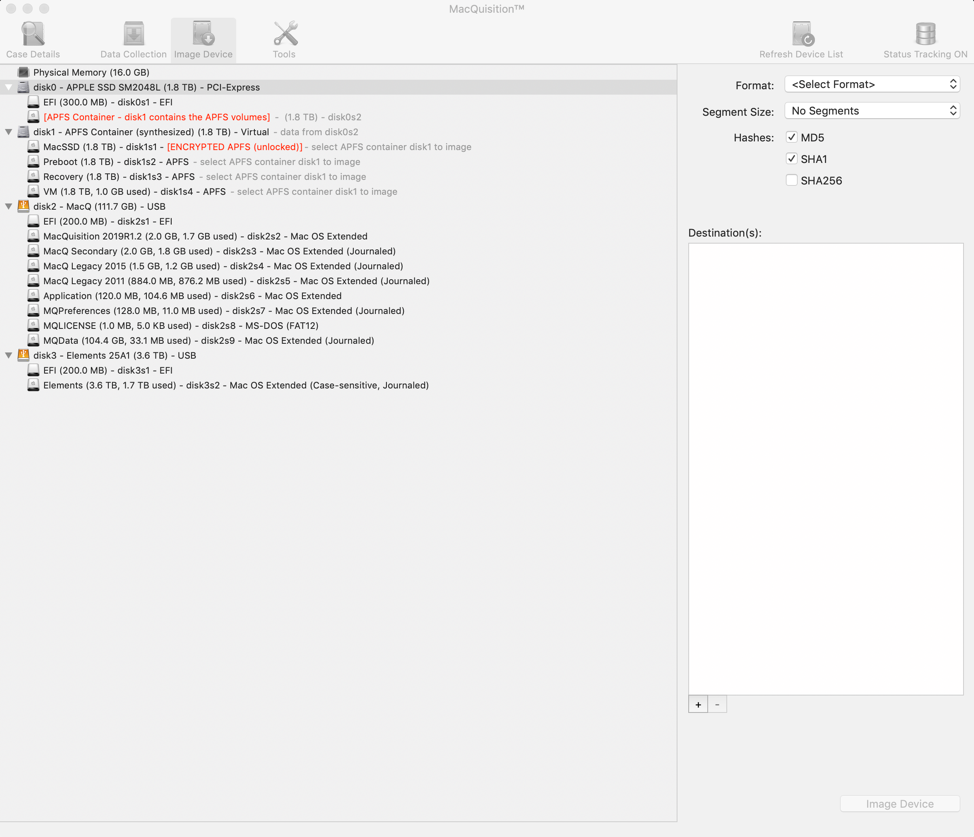The height and width of the screenshot is (837, 974).
Task: Select the Recovery disk1s3 row
Action: 339,176
